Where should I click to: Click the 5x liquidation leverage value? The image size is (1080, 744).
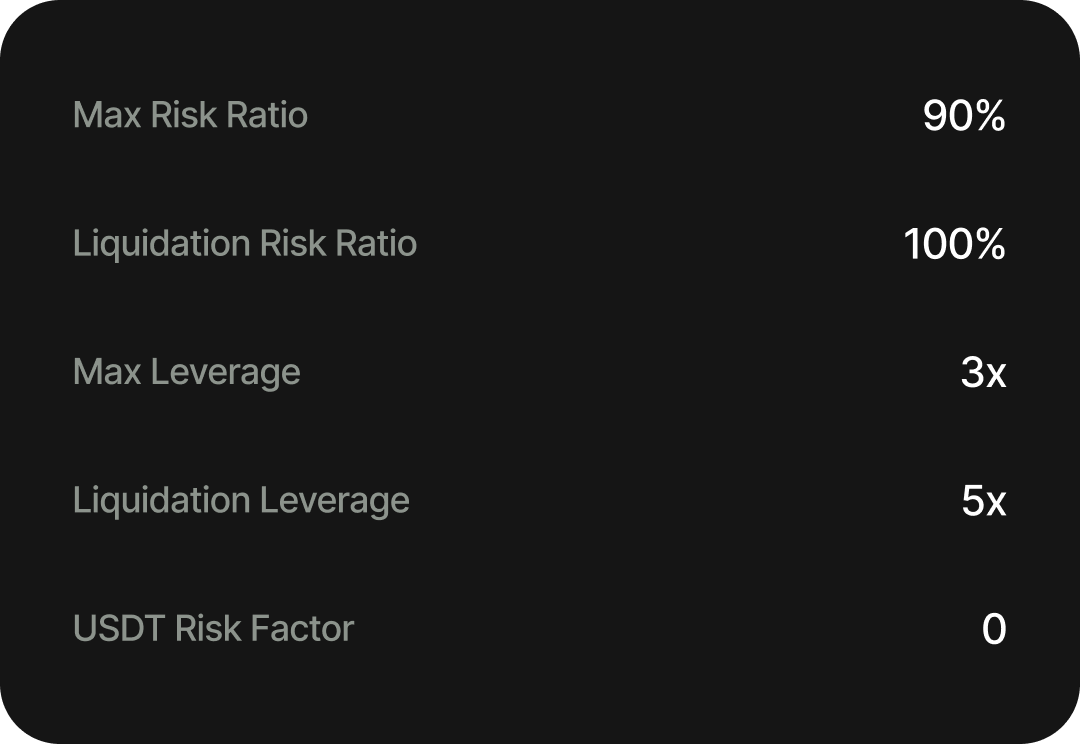tap(984, 500)
